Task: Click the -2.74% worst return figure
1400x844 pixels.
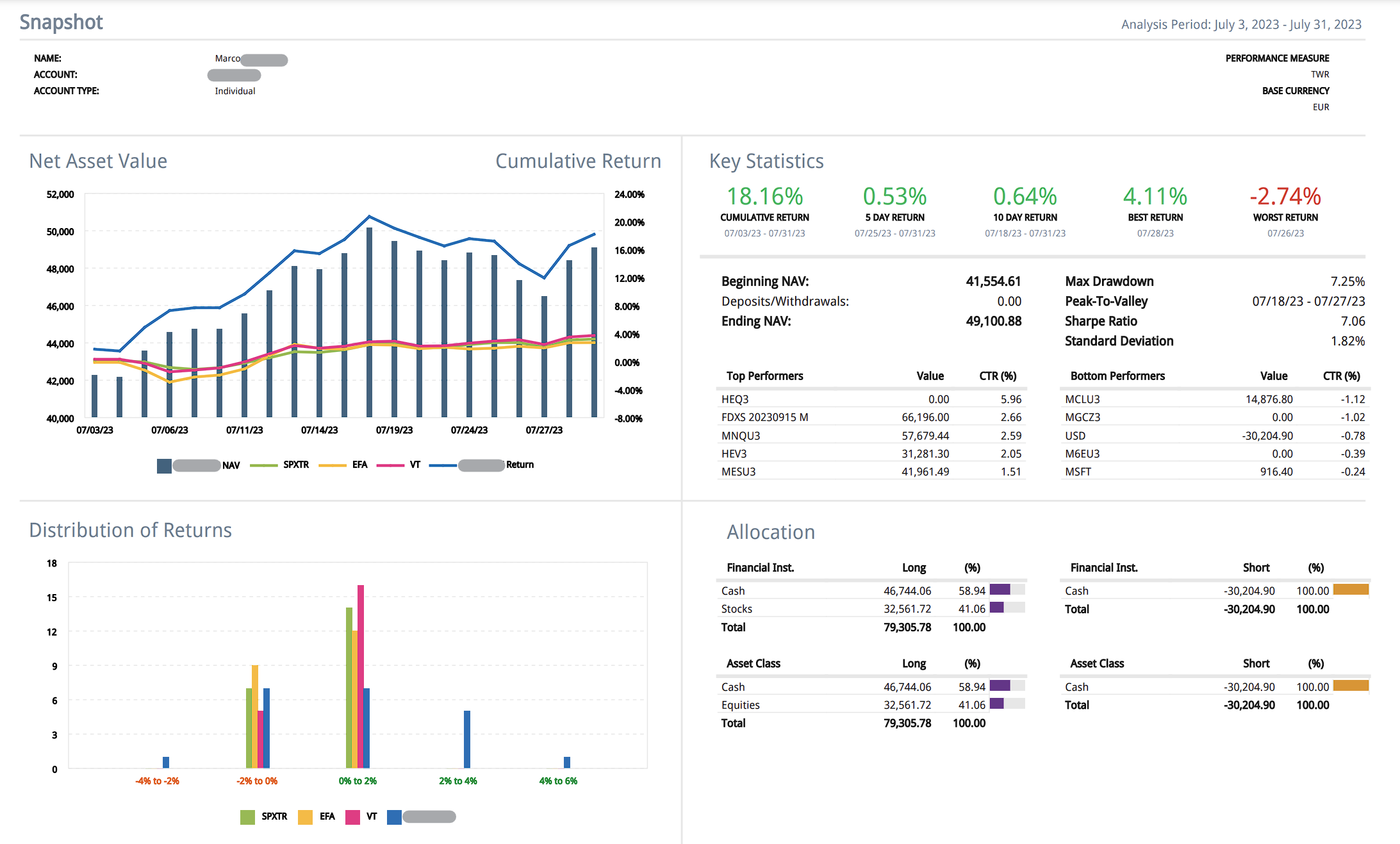Action: pos(1285,196)
